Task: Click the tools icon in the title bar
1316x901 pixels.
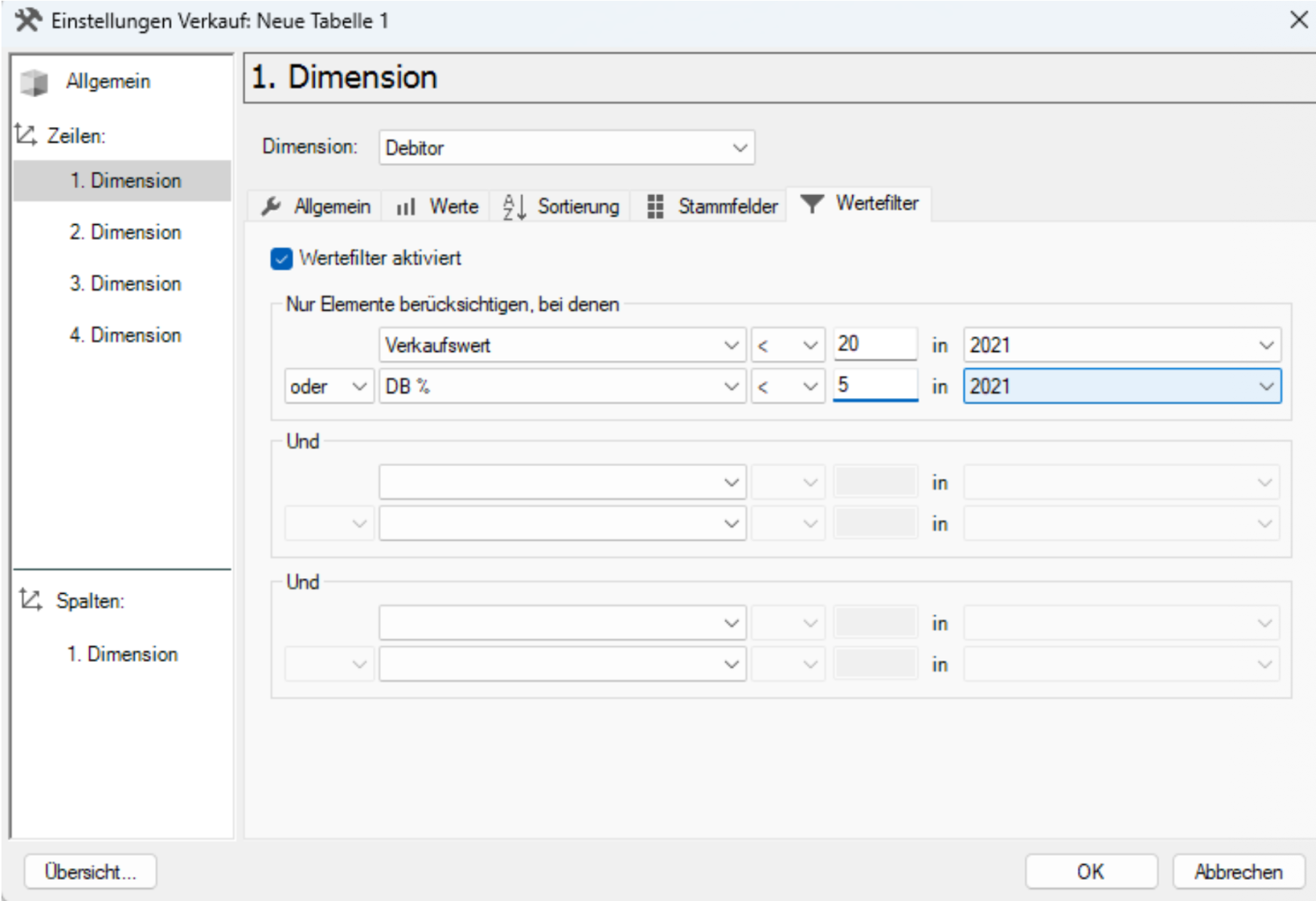Action: pos(27,20)
